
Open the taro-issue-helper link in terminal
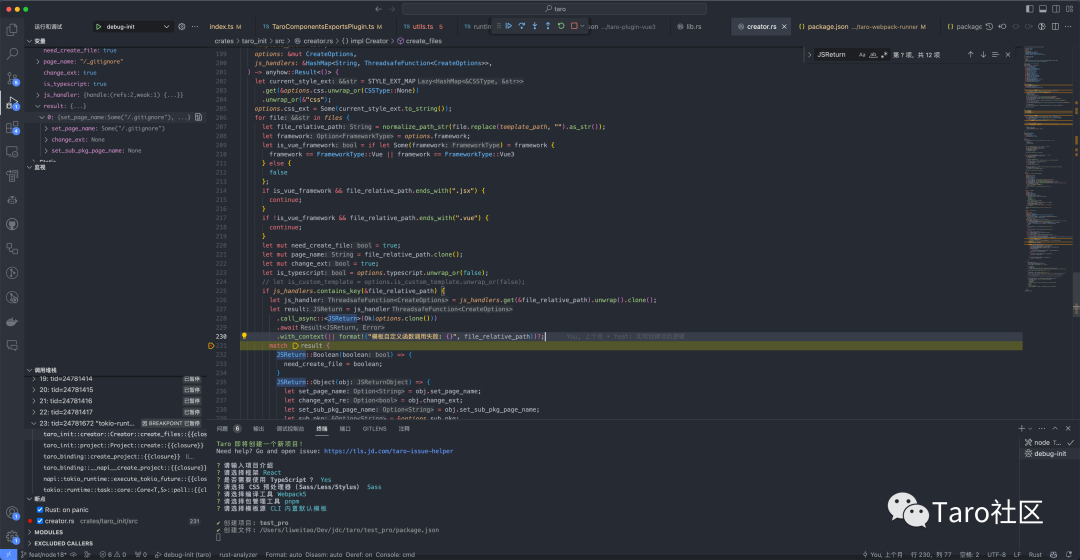(x=388, y=451)
